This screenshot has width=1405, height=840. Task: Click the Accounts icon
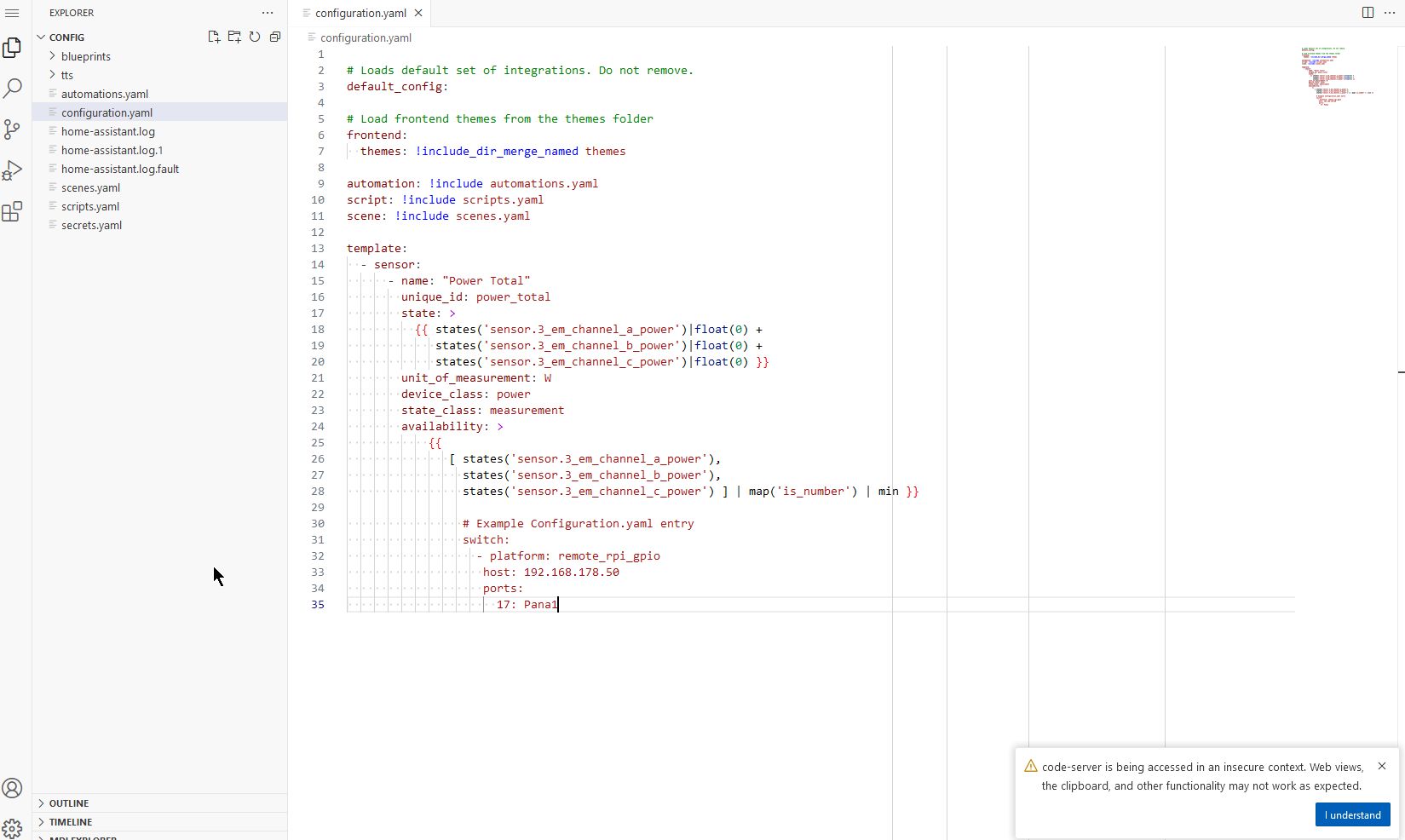(x=13, y=788)
